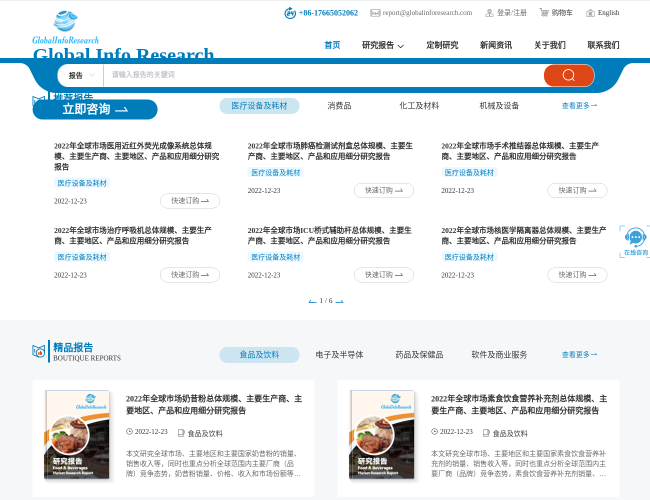Type in the report keyword search field
This screenshot has height=500, width=650.
[x=320, y=75]
